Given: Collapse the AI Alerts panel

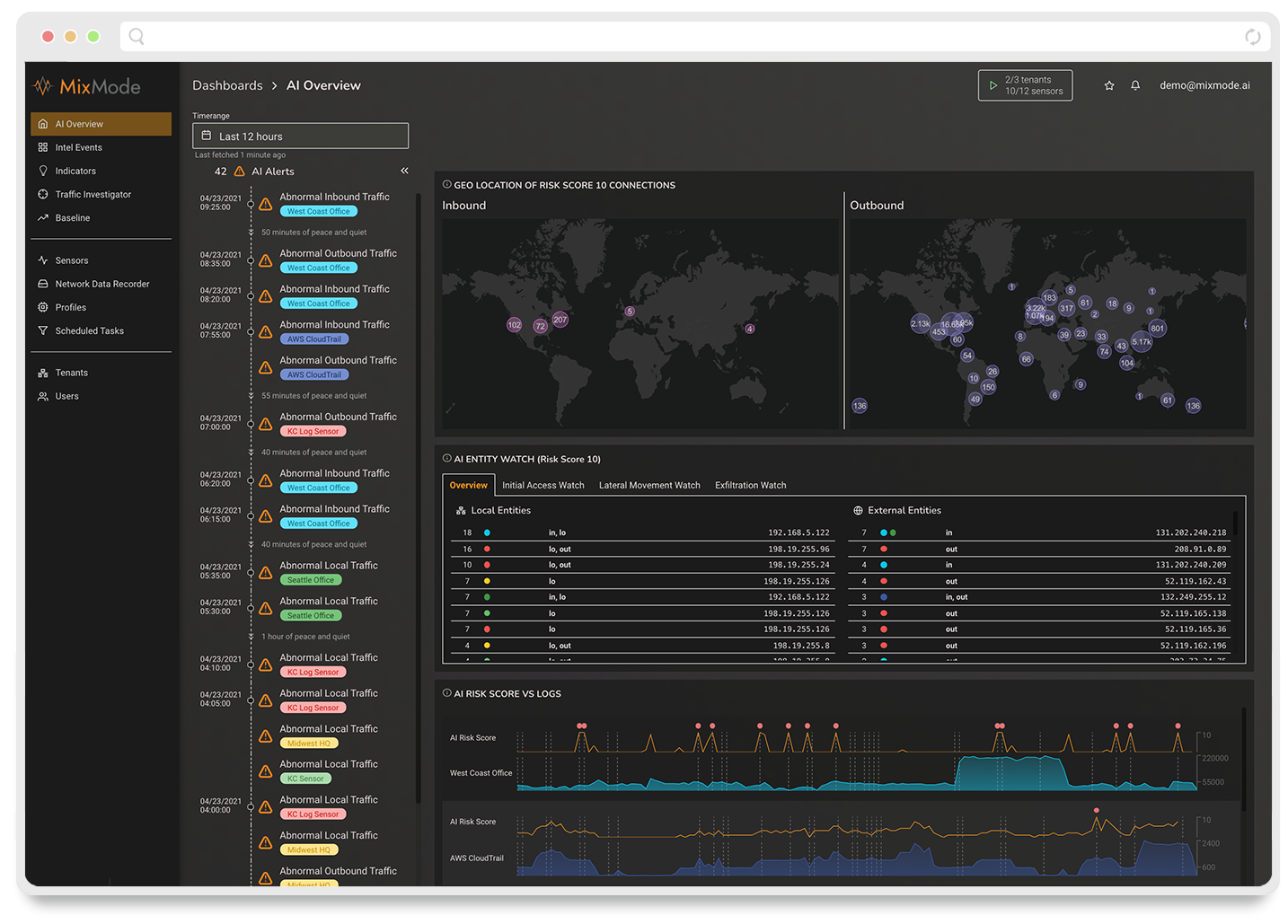Looking at the screenshot, I should [404, 171].
